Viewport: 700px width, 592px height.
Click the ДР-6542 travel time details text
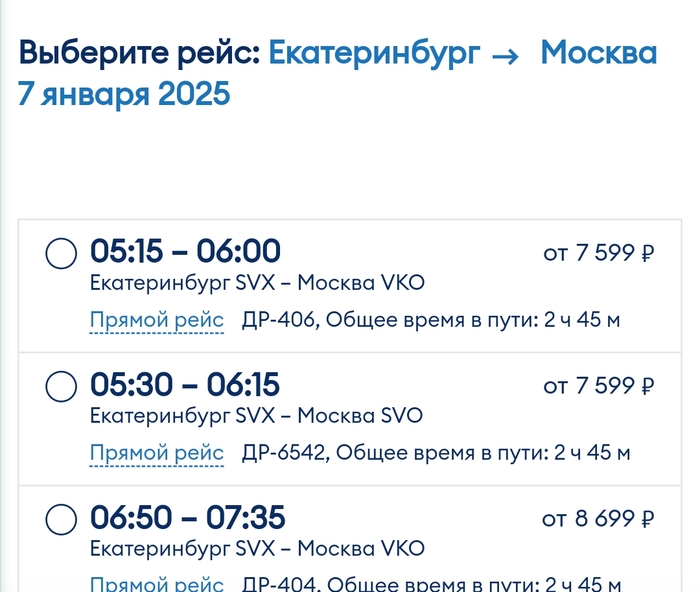coord(436,453)
